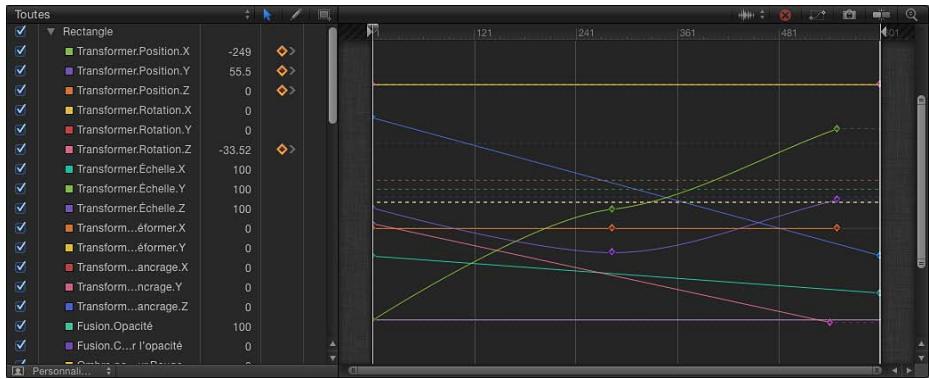Click the green Position.X color swatch

point(69,52)
